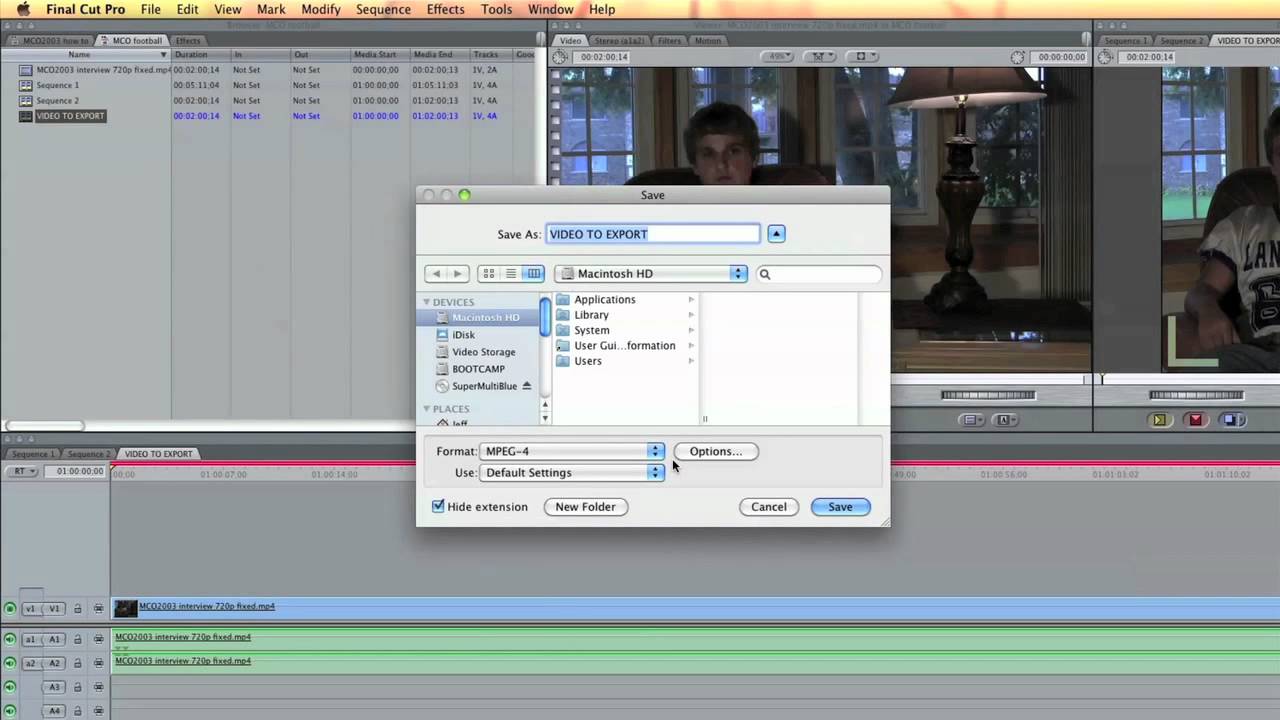Click yellow Insert edit button in Canvas

pos(1159,420)
